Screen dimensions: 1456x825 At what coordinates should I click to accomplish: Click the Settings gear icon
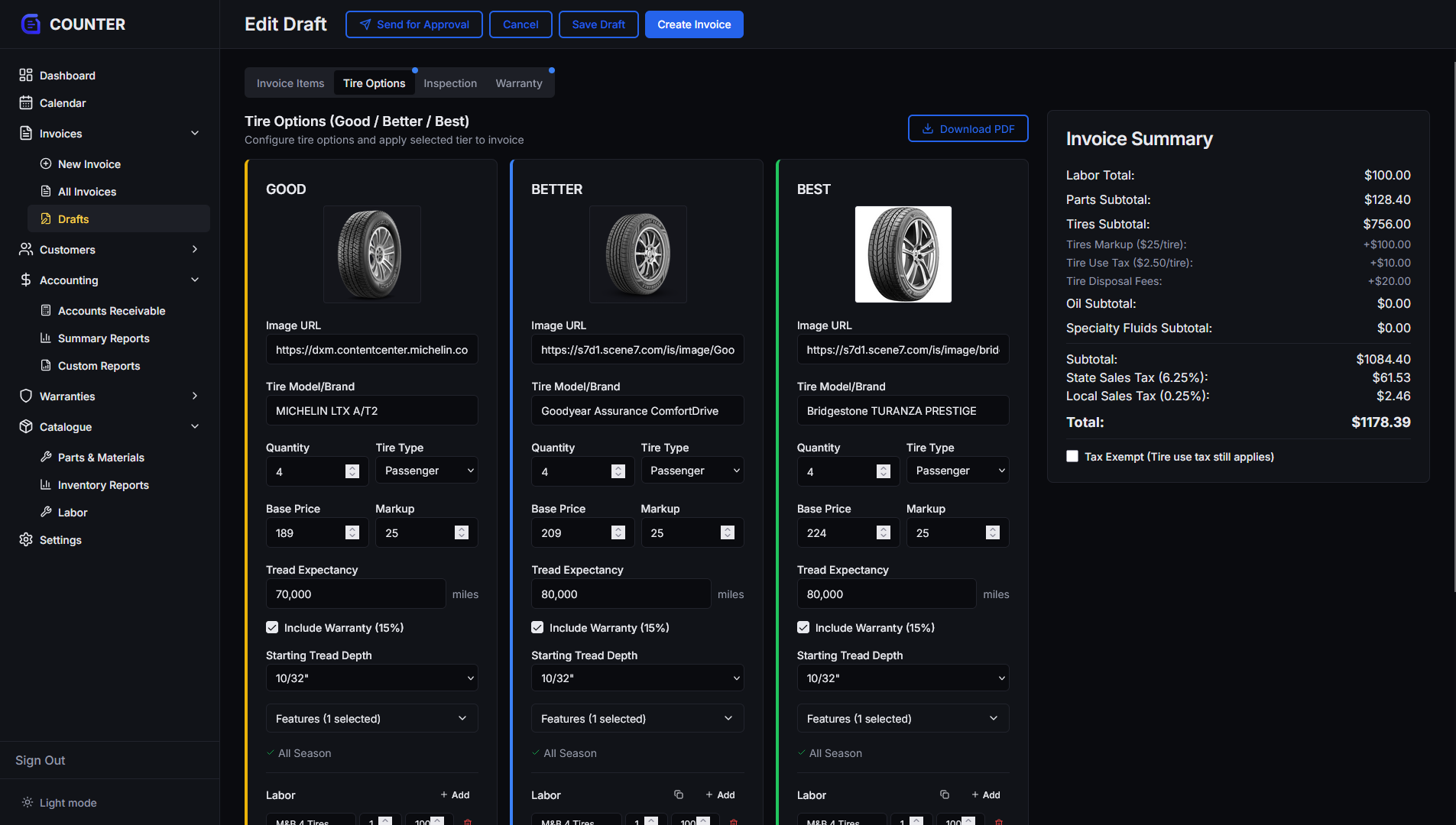point(26,539)
